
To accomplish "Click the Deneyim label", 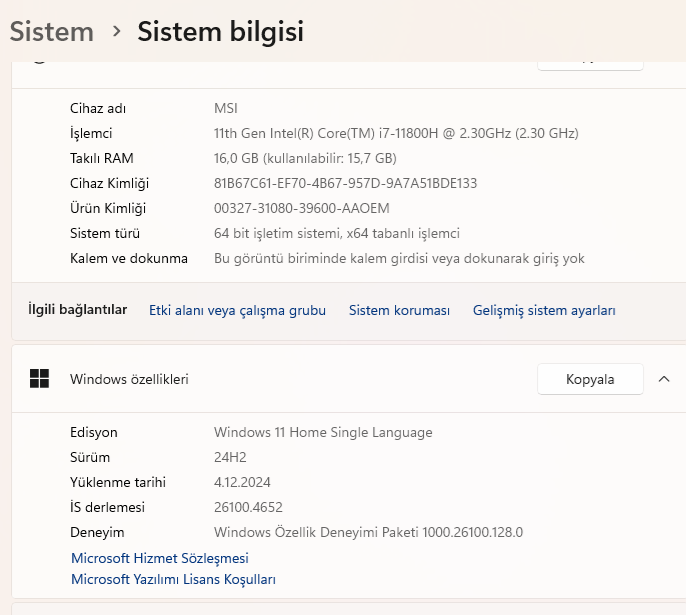I will point(97,532).
